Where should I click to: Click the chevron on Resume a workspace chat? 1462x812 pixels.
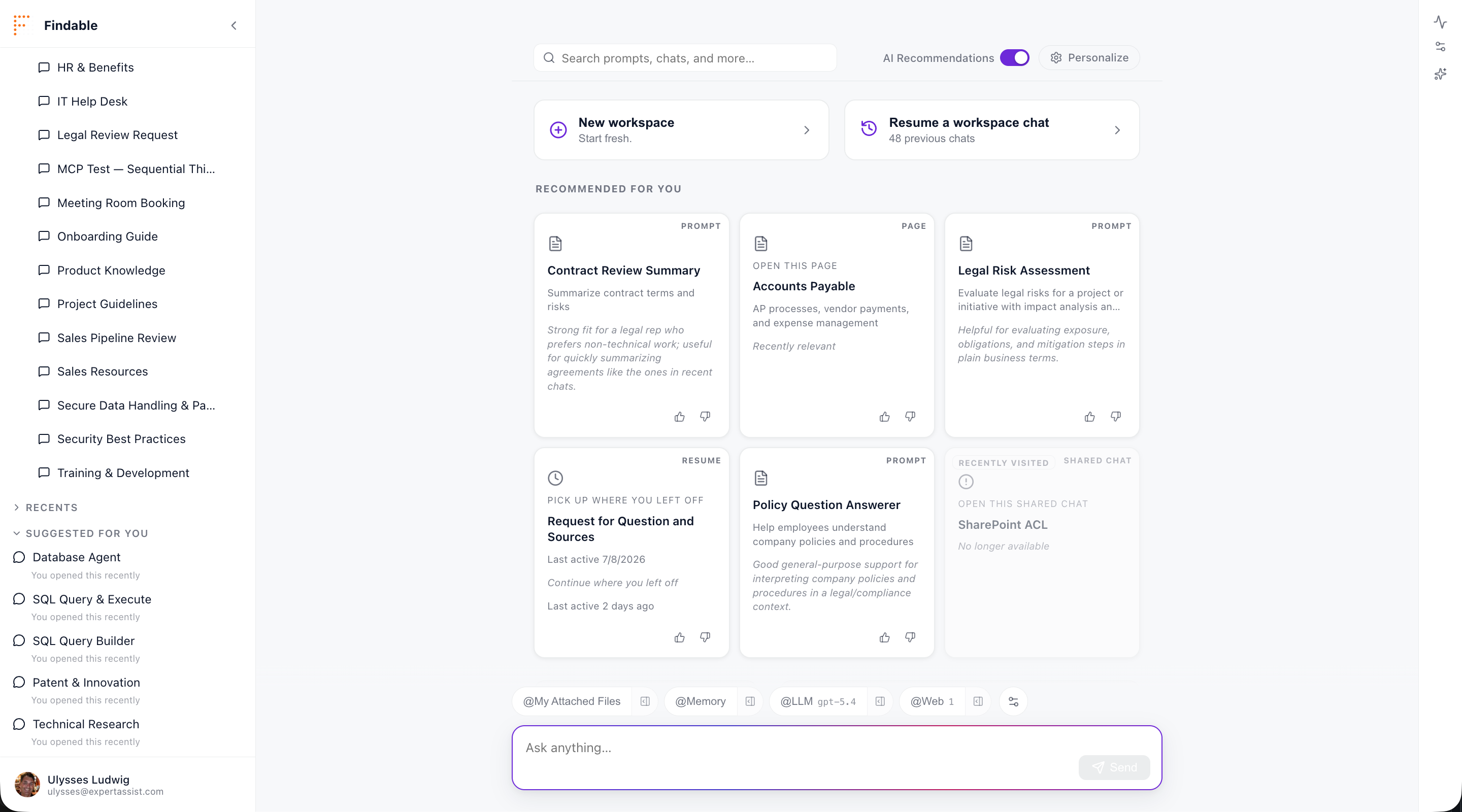(1117, 130)
